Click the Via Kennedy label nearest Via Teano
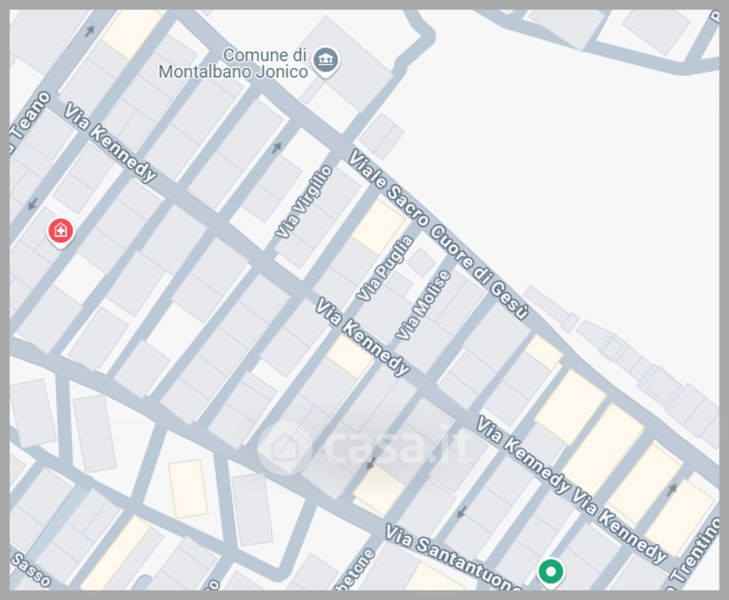Viewport: 729px width, 600px height. click(x=110, y=143)
